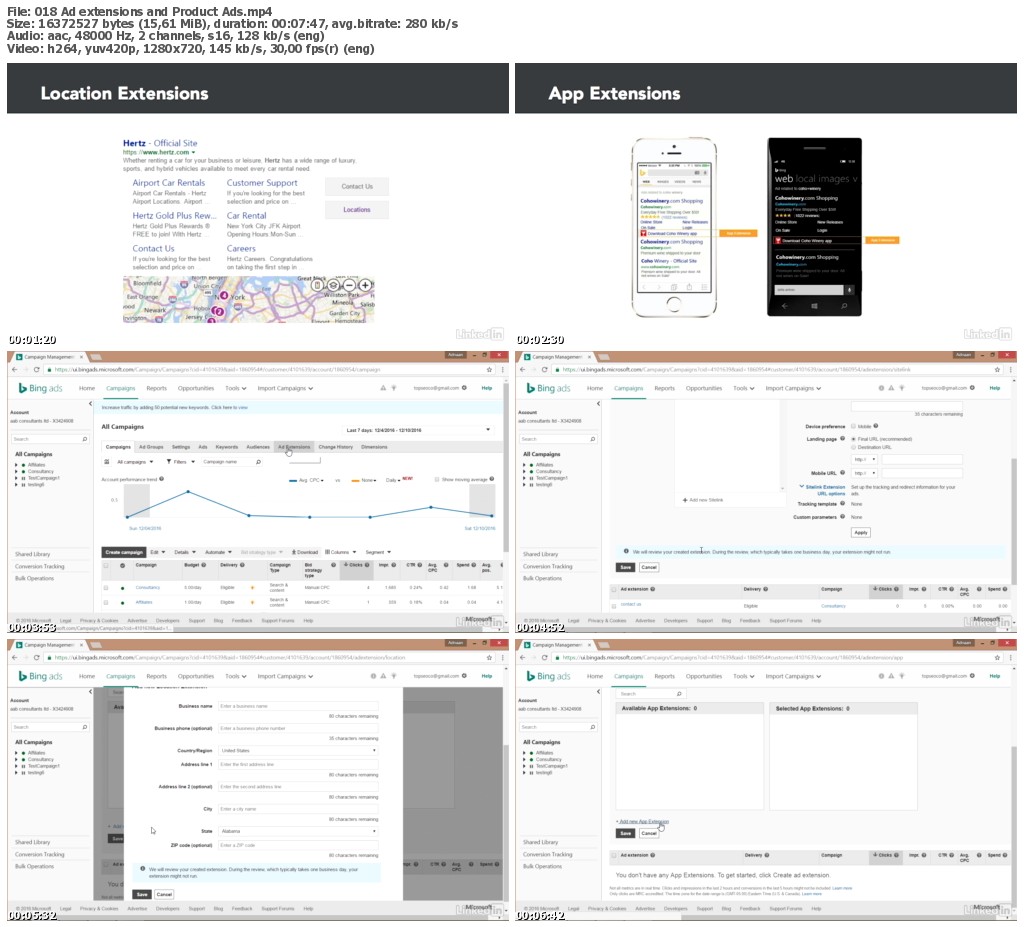Click Budget column help icon in 00:03:53 frame
The height and width of the screenshot is (927, 1024).
[x=204, y=565]
